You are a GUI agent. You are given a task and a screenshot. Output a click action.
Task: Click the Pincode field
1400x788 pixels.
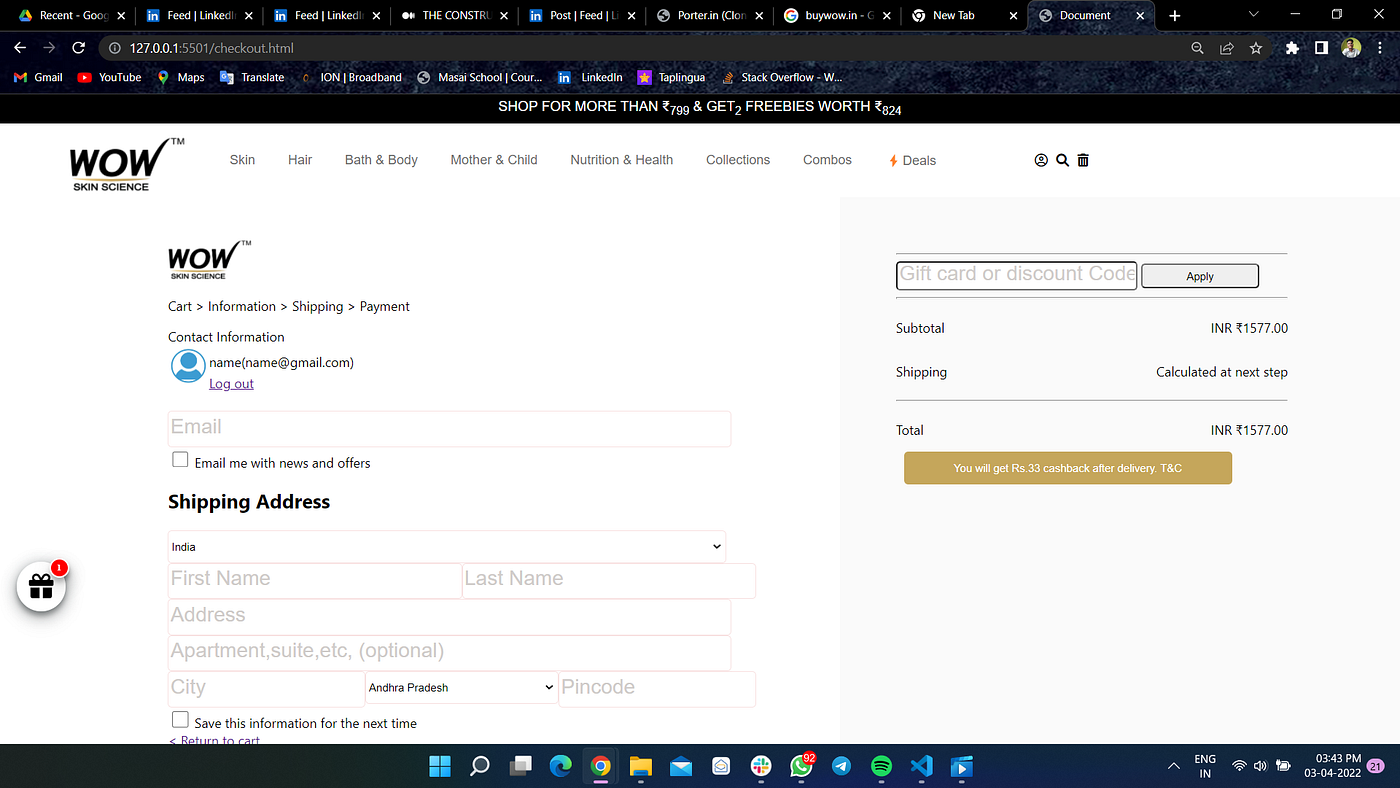pyautogui.click(x=657, y=688)
